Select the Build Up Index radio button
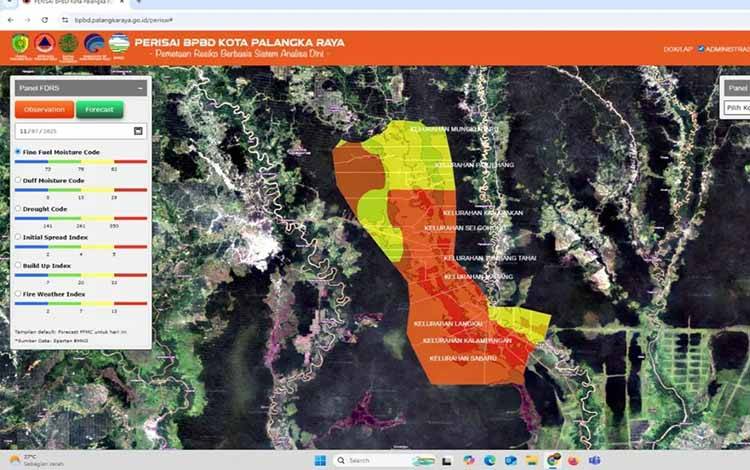This screenshot has height=470, width=750. click(18, 265)
